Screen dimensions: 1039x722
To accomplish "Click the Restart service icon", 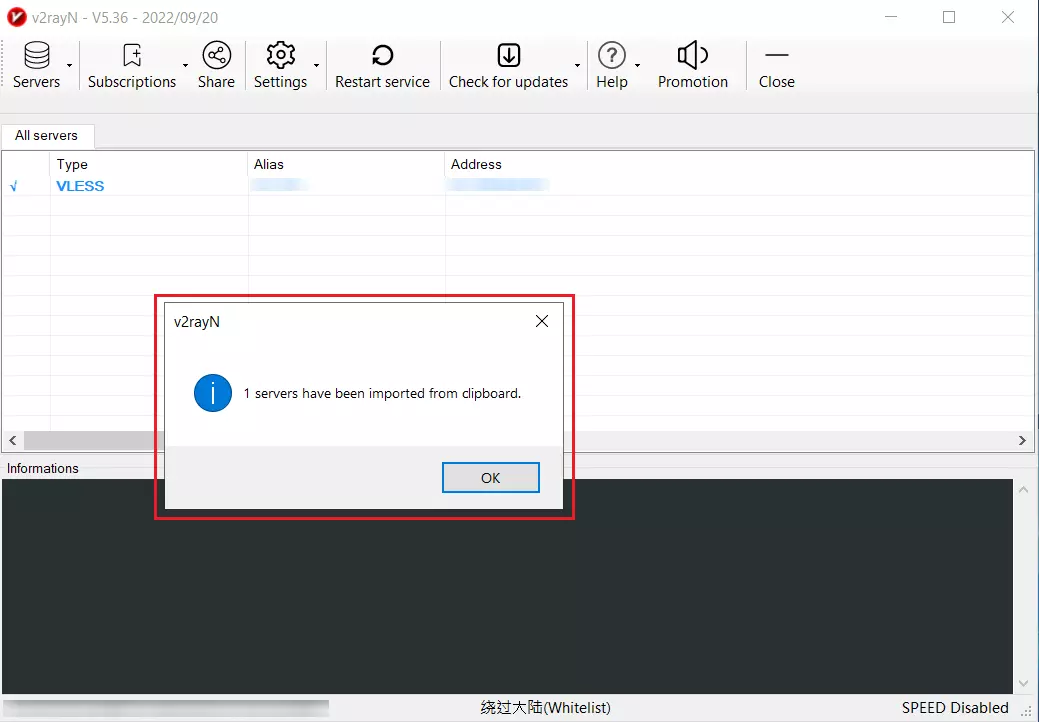I will [x=382, y=55].
